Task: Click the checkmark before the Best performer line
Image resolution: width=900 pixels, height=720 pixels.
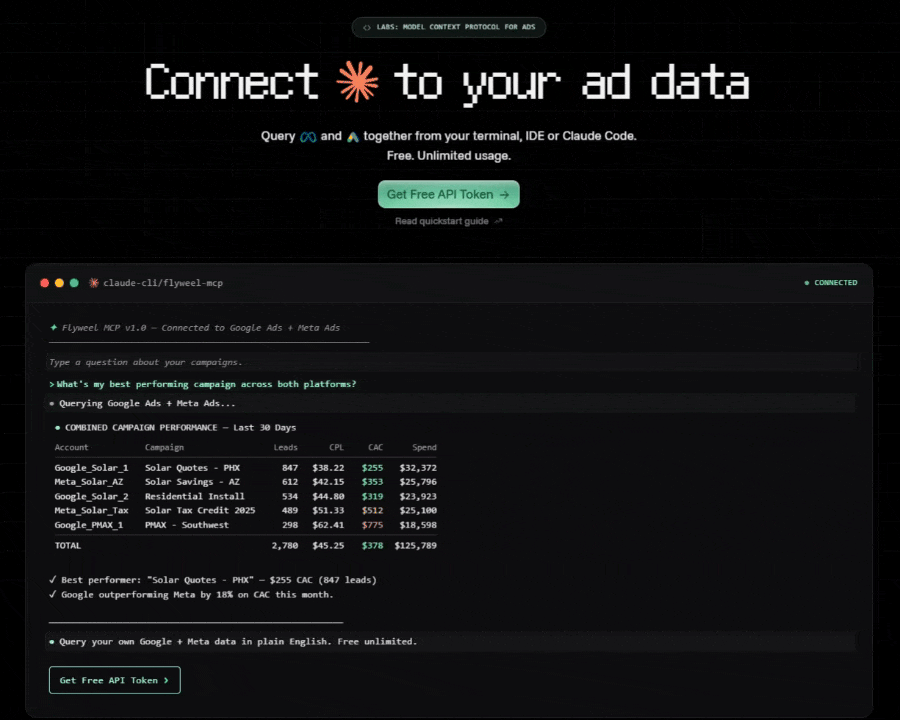Action: click(53, 578)
